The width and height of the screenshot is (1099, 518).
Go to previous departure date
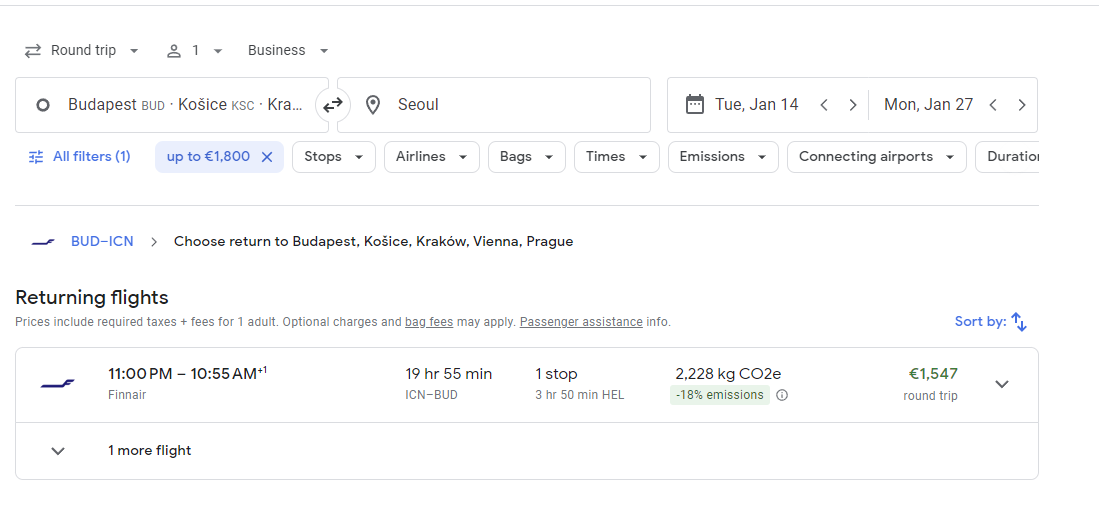[824, 105]
